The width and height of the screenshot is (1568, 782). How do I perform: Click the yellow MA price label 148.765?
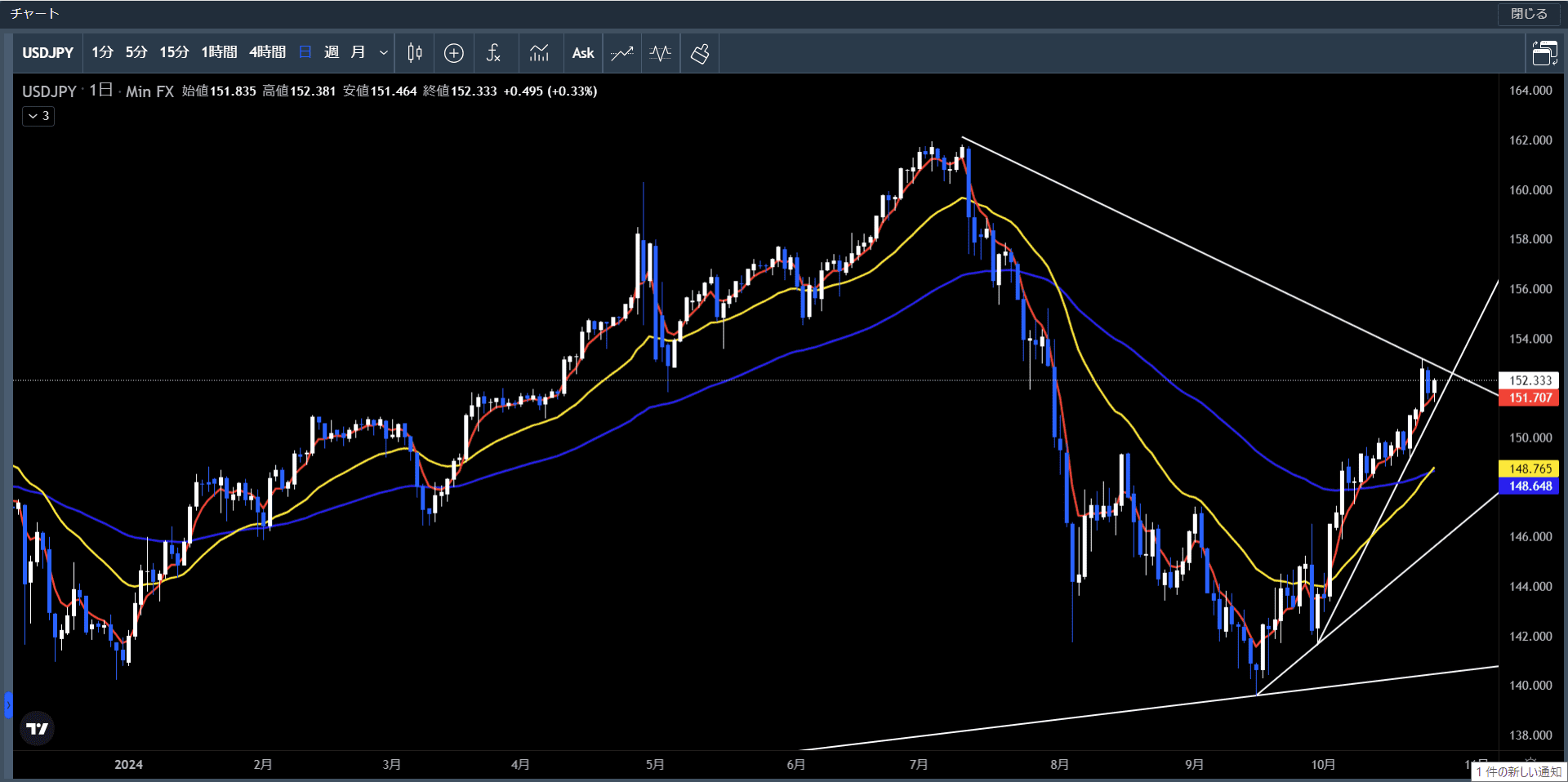1529,469
